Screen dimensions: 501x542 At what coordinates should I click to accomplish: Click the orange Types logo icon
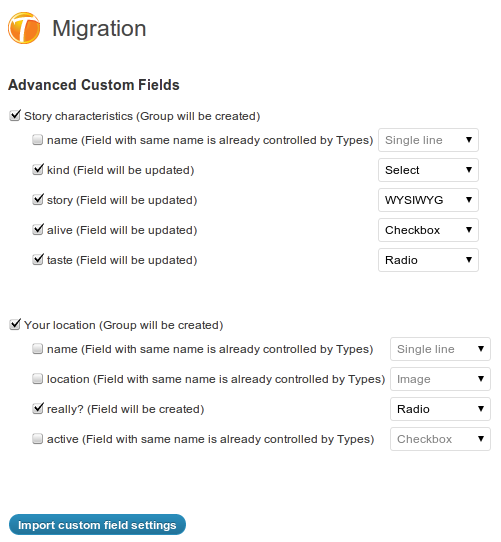[24, 28]
